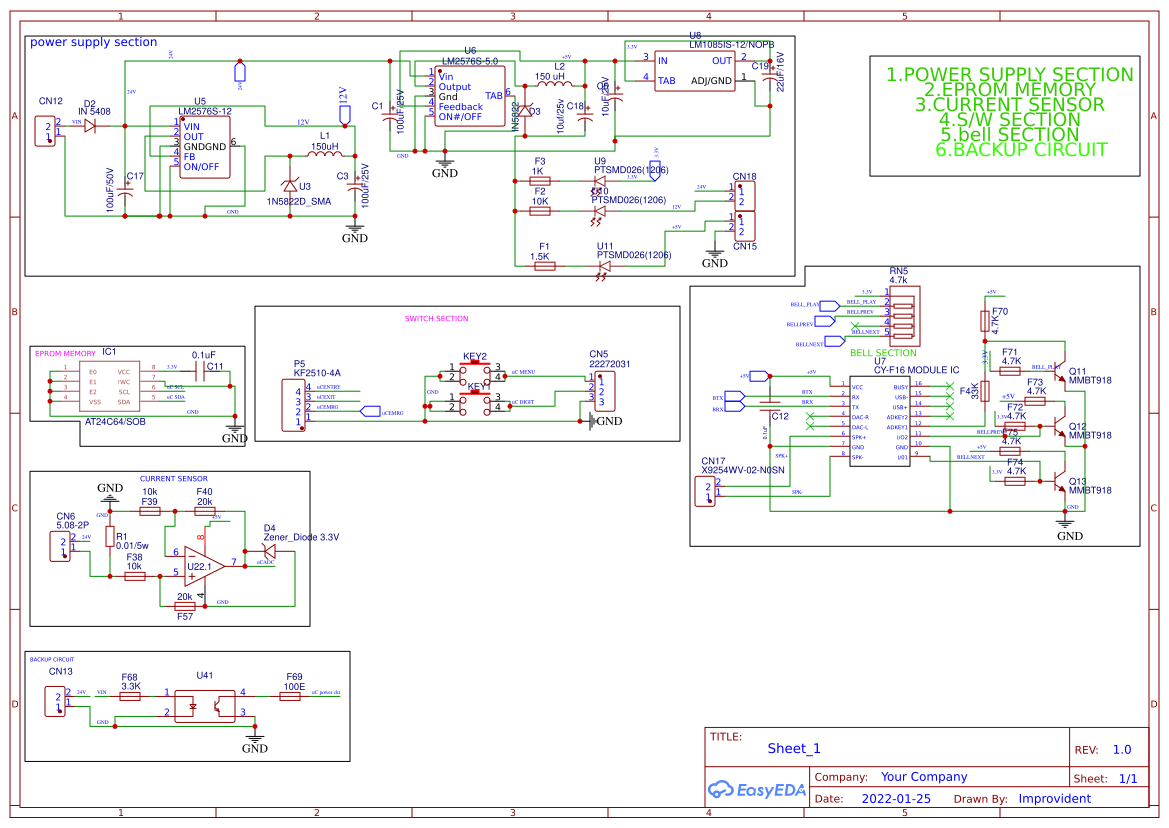
Task: Select the R1 0.01/5w shunt resistor
Action: tap(110, 539)
